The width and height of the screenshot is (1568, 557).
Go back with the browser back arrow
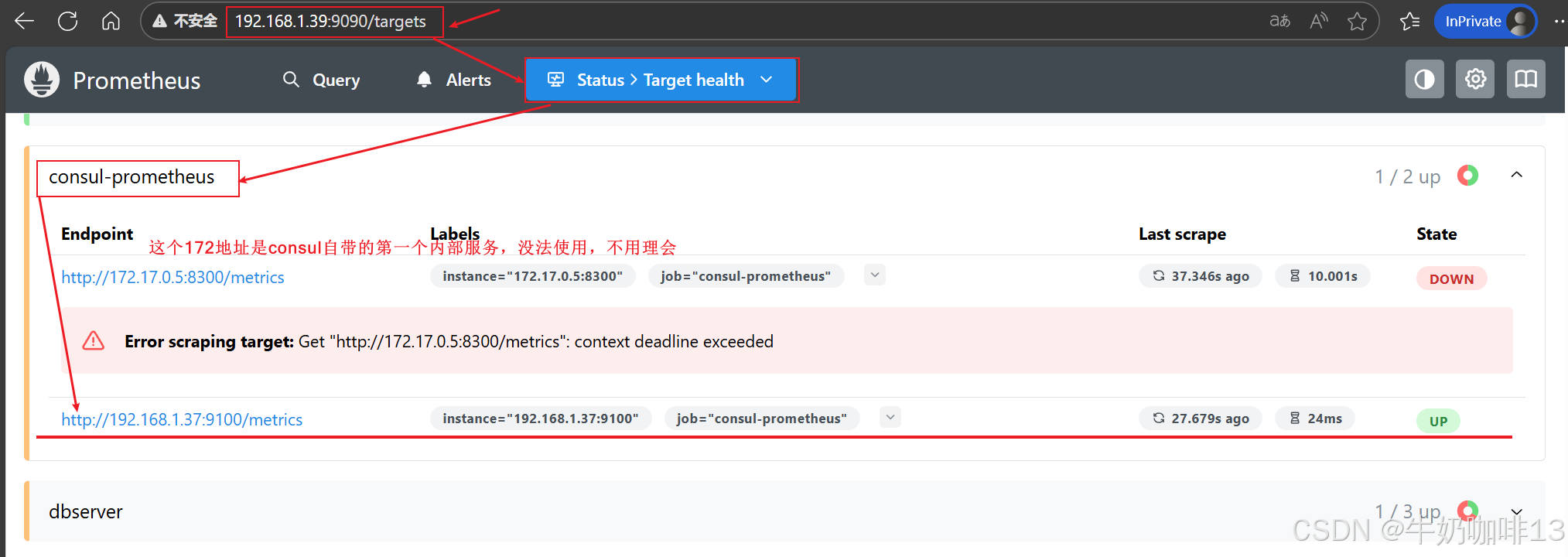(x=25, y=21)
